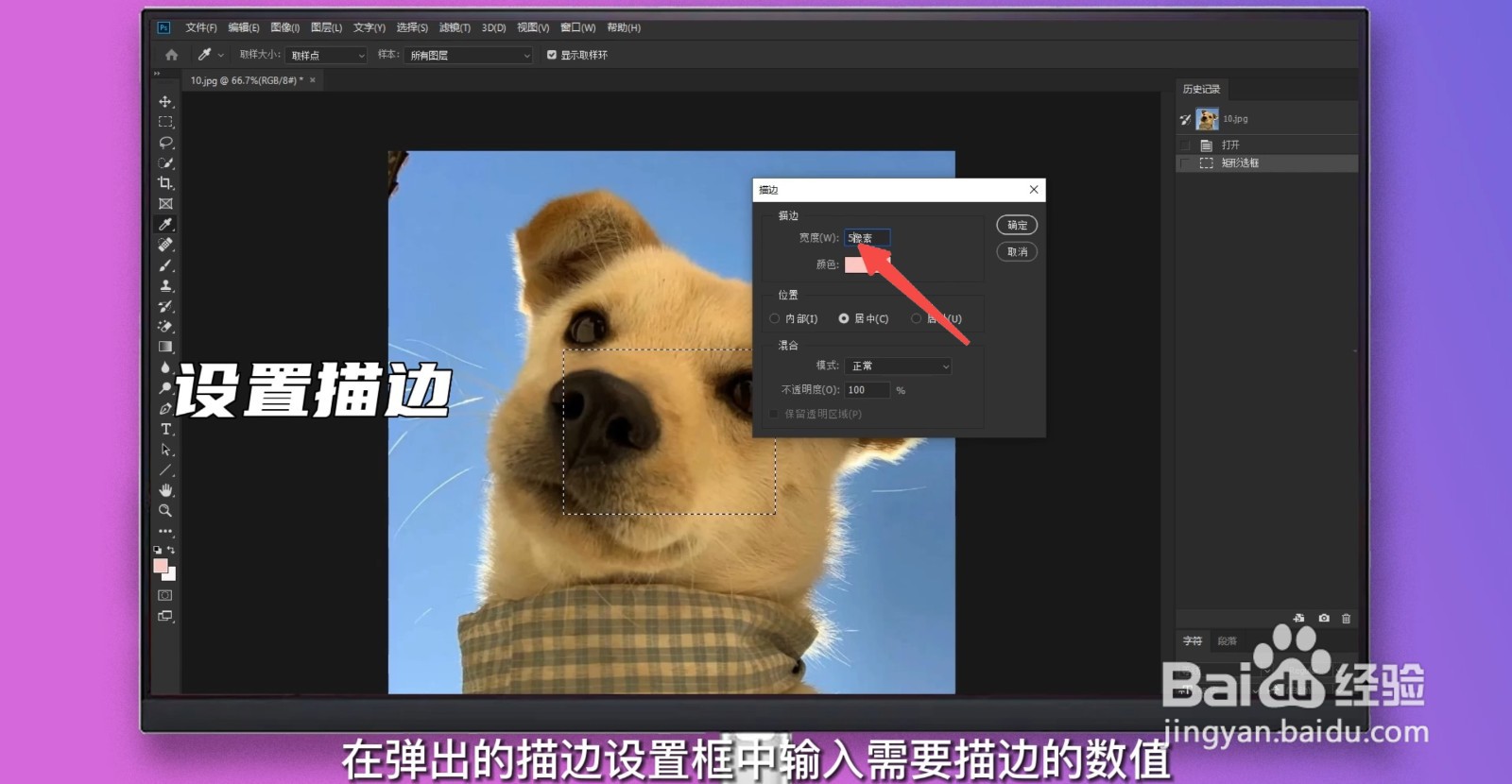Select the Rectangular Marquee tool
This screenshot has width=1512, height=784.
click(x=165, y=122)
